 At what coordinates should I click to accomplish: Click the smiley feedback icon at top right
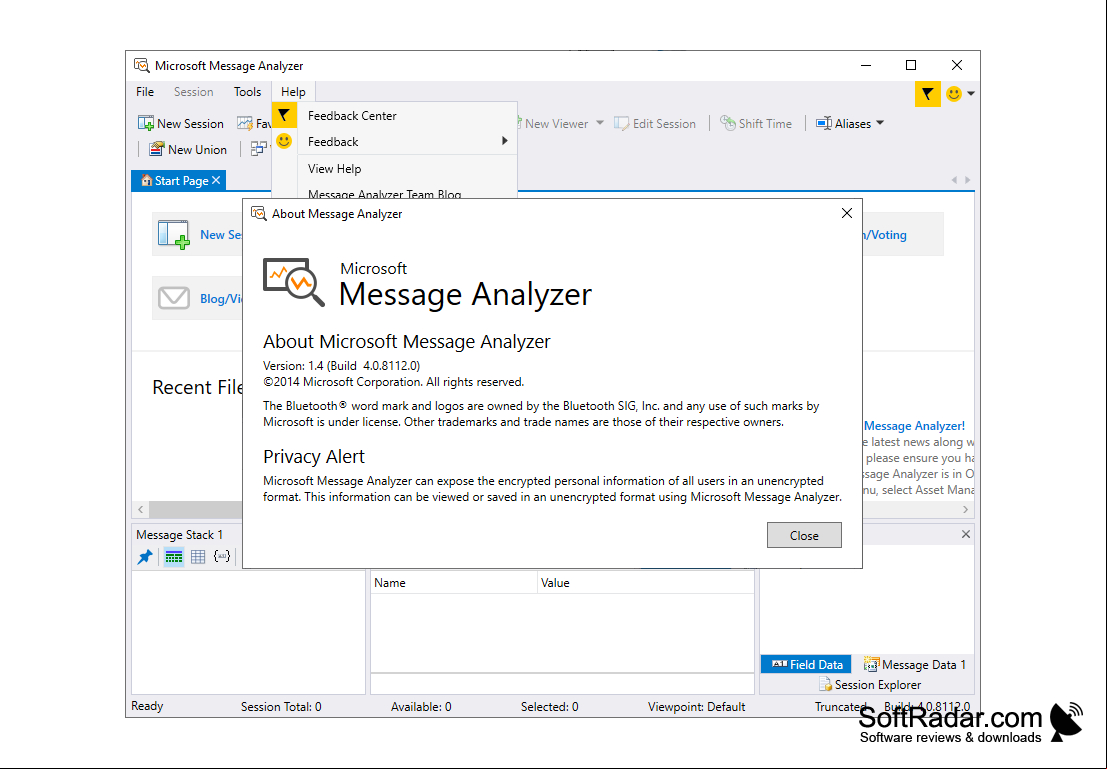tap(954, 93)
